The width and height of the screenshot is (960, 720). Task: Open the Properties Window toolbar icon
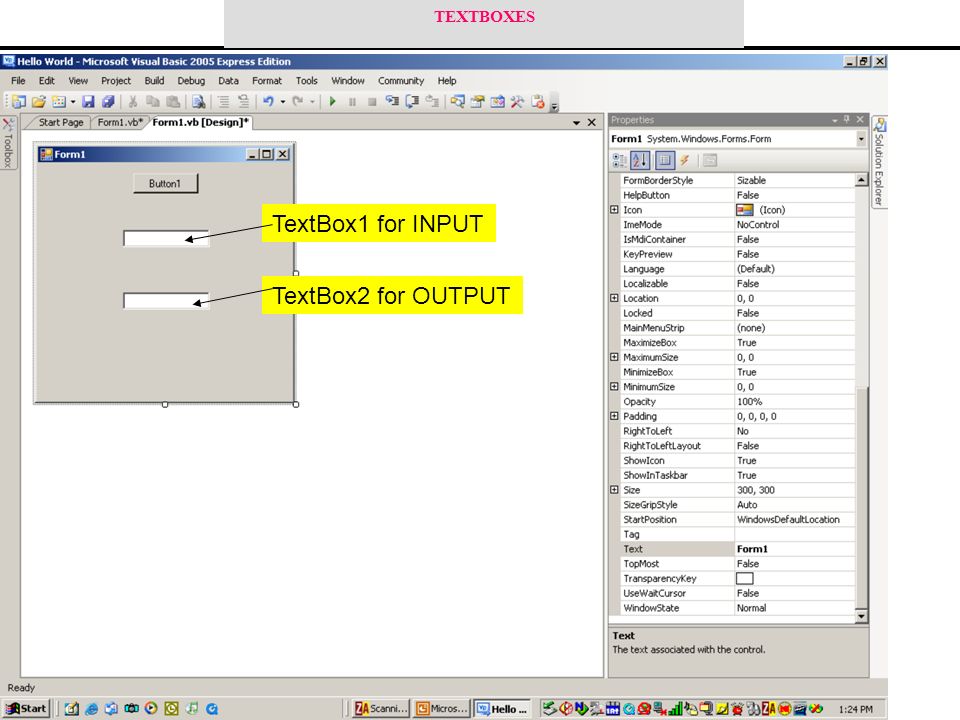pyautogui.click(x=478, y=102)
